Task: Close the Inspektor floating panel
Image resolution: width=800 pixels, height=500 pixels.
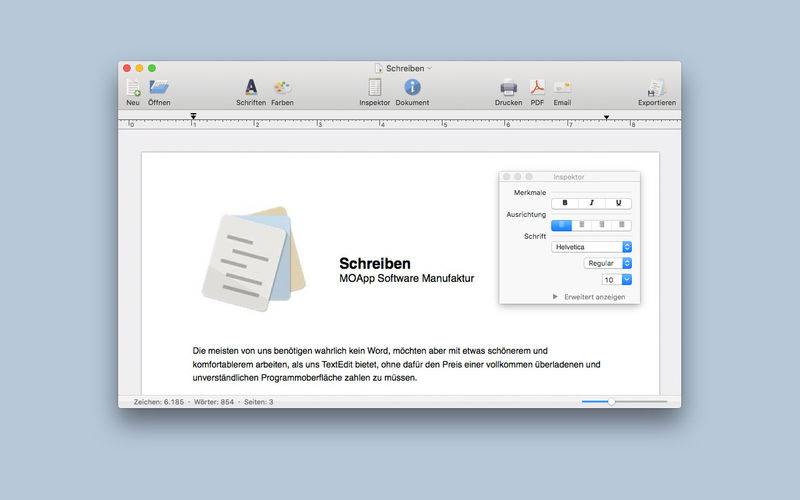Action: [x=506, y=177]
